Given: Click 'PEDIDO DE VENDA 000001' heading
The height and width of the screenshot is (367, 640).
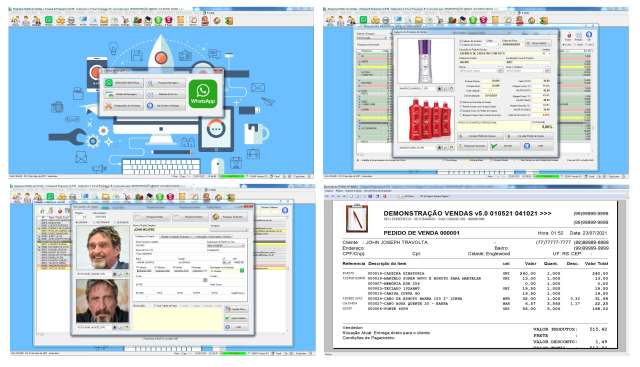Looking at the screenshot, I should (x=422, y=233).
